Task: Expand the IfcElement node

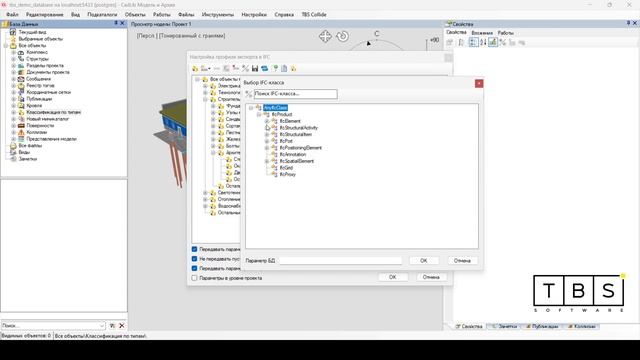Action: (267, 121)
